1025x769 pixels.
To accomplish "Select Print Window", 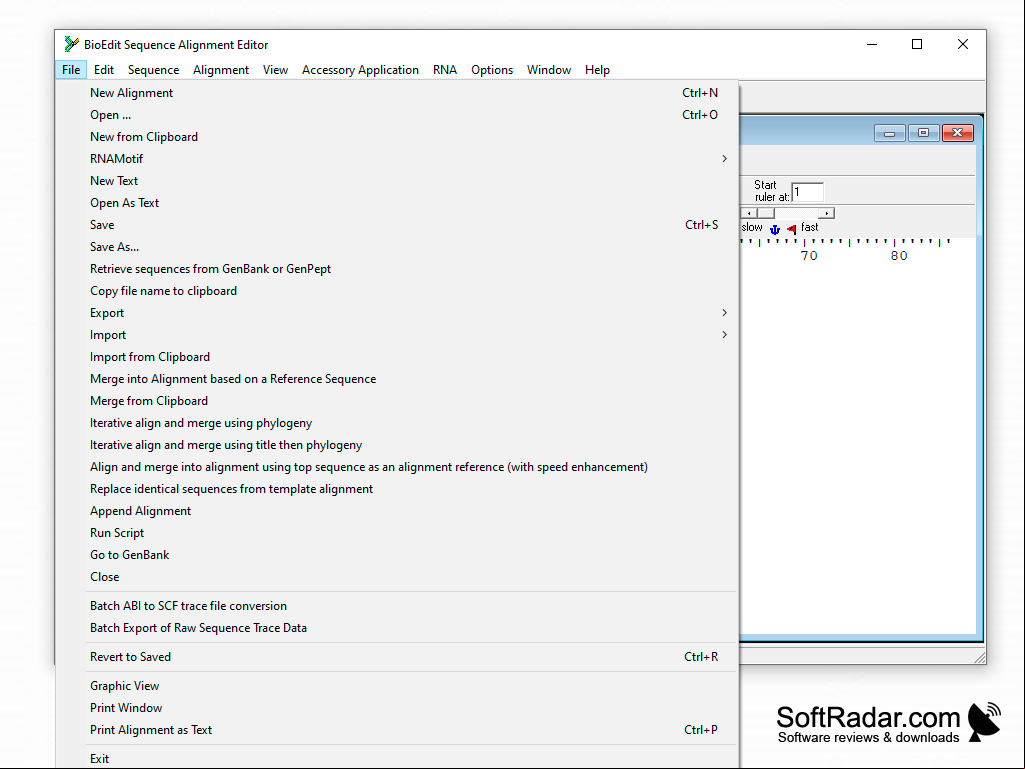I will (x=397, y=708).
